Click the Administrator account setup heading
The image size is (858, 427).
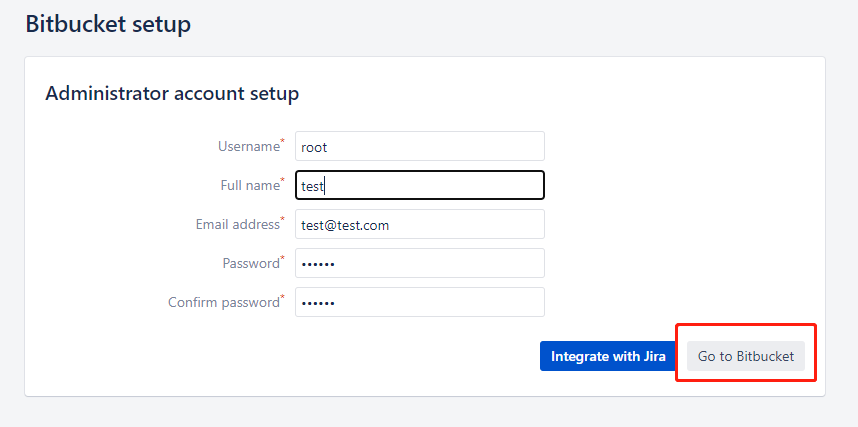click(x=172, y=94)
